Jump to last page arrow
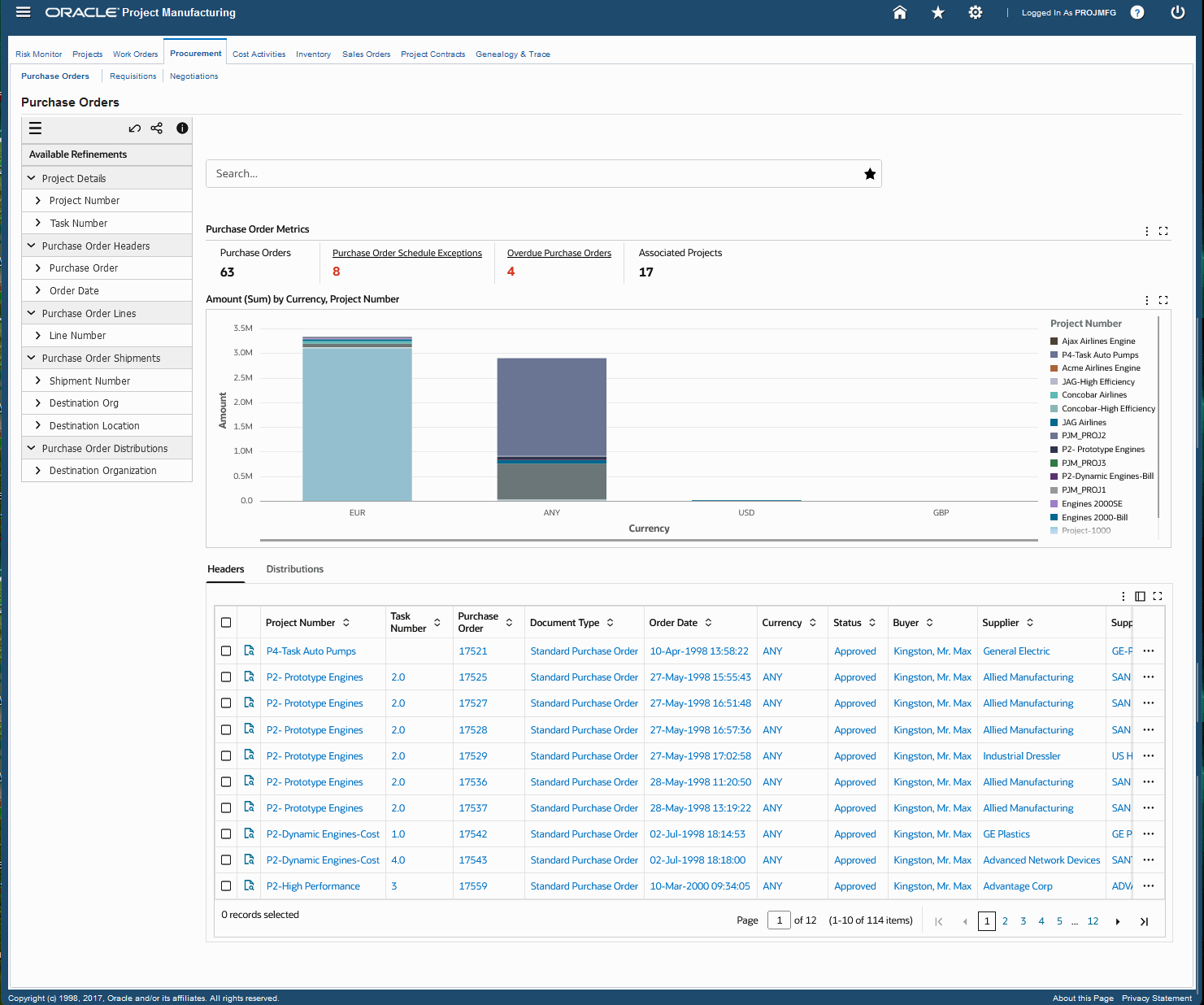The width and height of the screenshot is (1204, 1005). 1144,921
